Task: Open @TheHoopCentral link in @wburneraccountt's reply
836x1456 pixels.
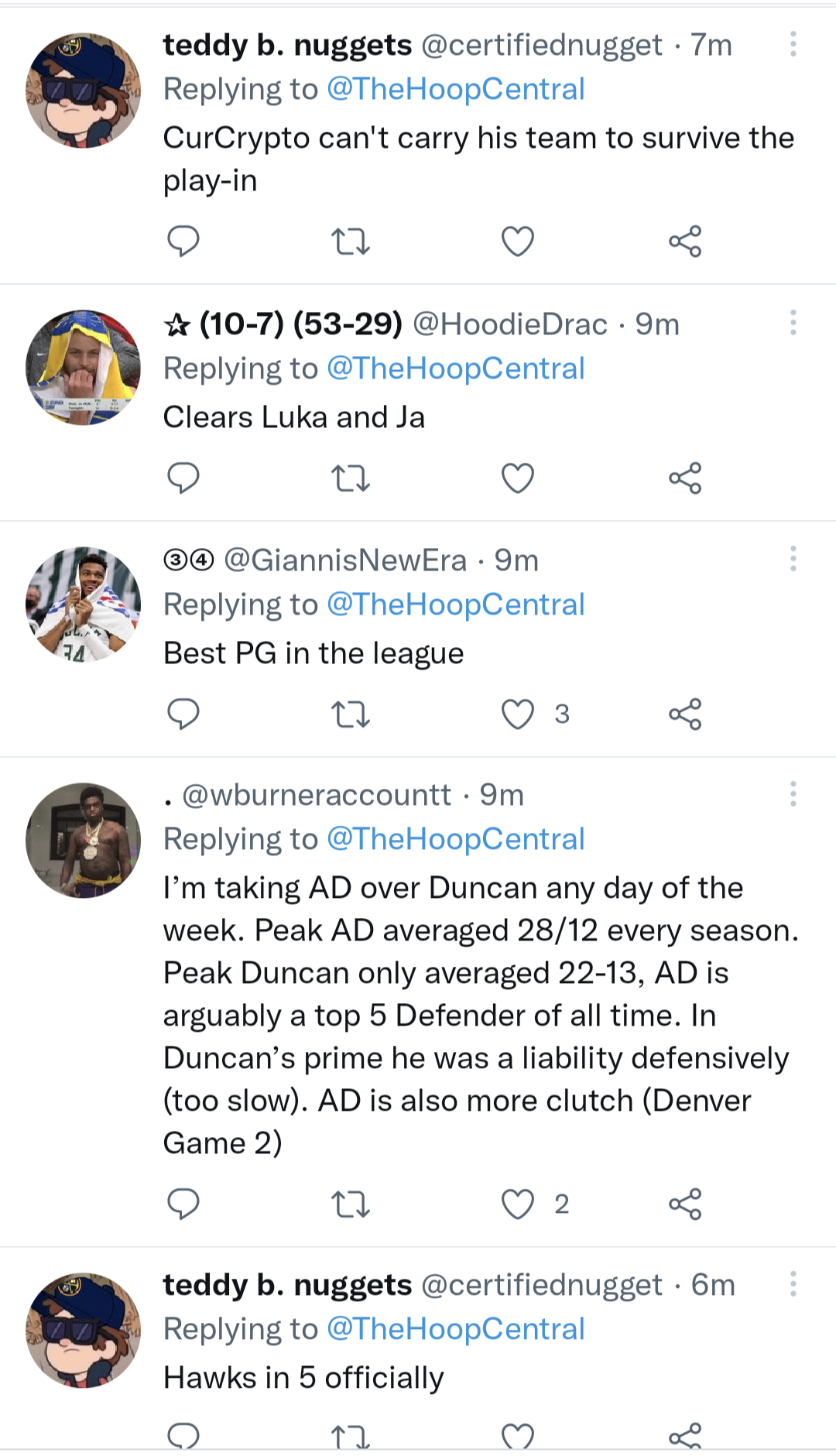Action: [x=455, y=839]
